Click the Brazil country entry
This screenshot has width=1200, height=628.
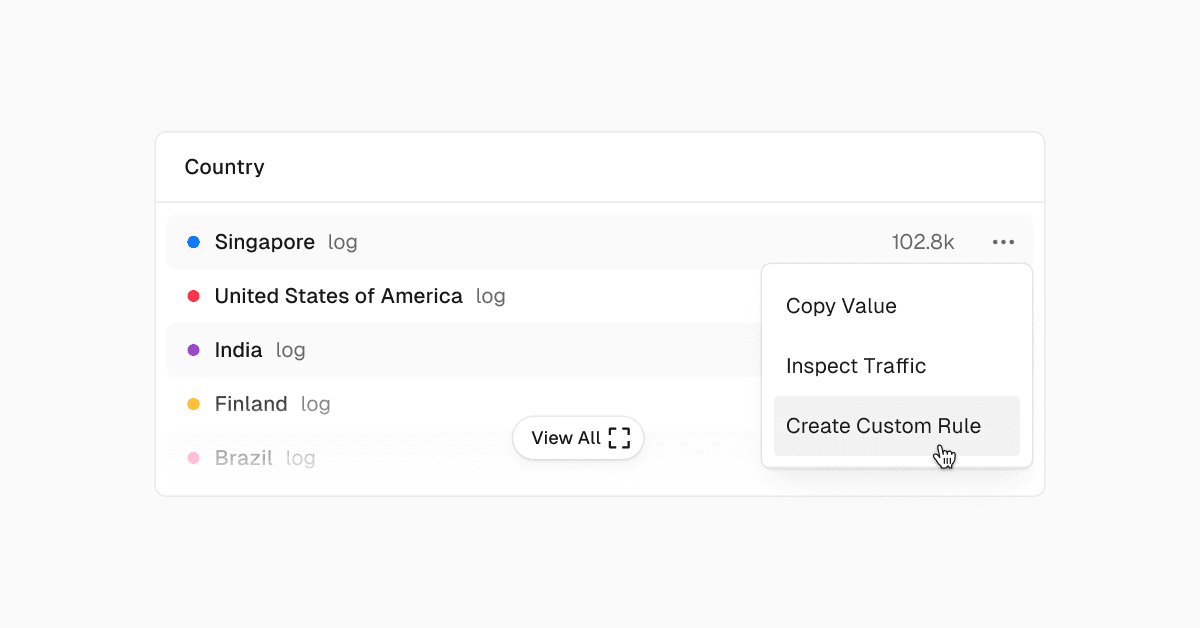[243, 458]
